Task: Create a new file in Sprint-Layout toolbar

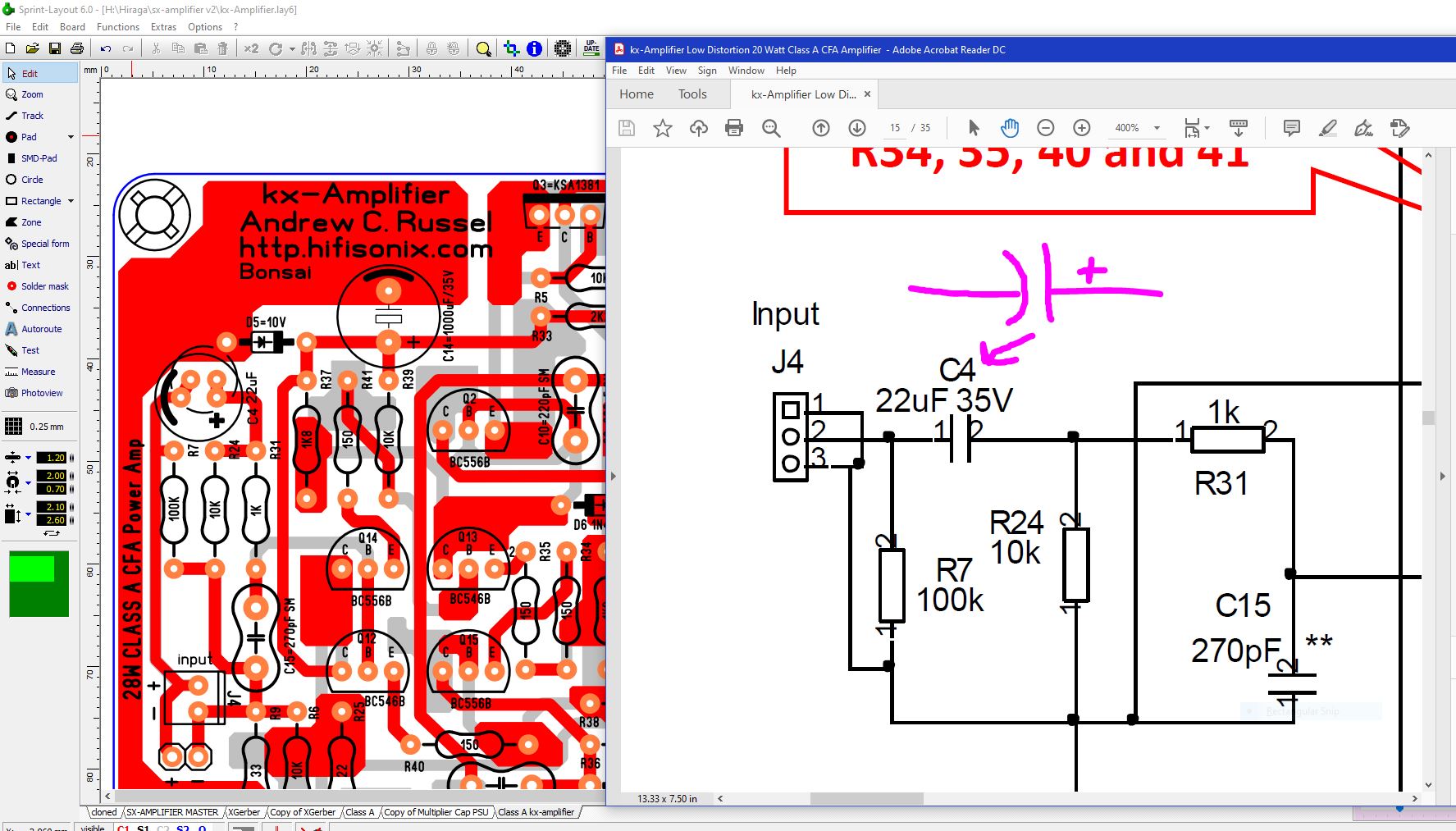Action: 11,48
